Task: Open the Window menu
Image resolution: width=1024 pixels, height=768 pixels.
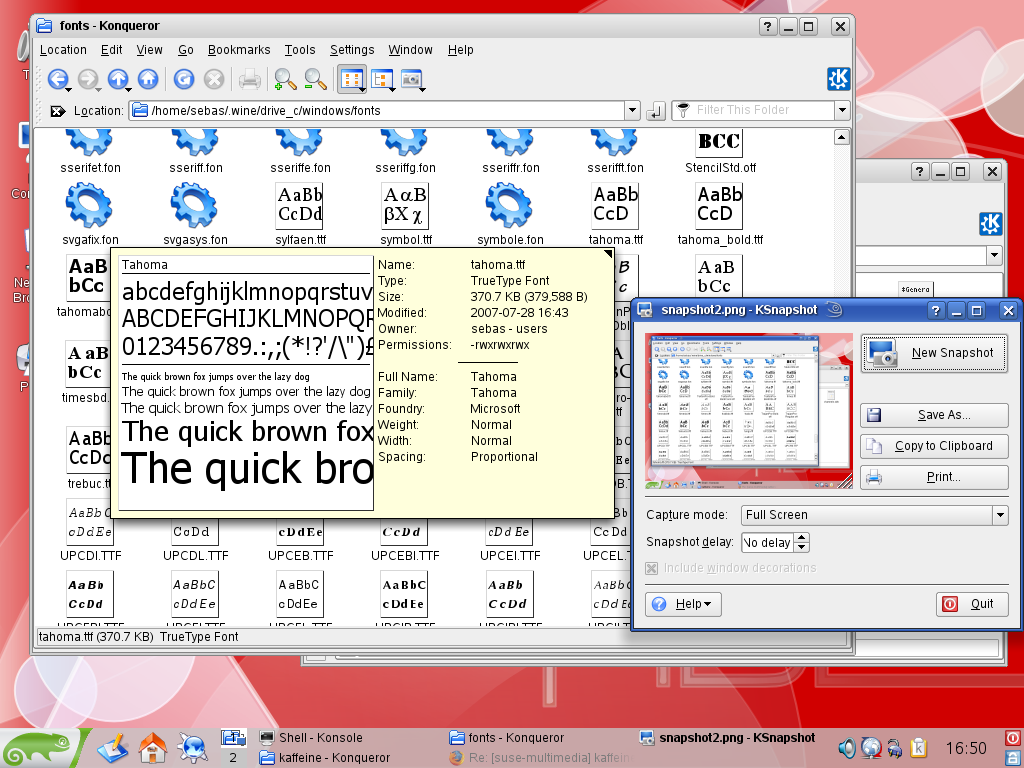Action: click(x=410, y=50)
